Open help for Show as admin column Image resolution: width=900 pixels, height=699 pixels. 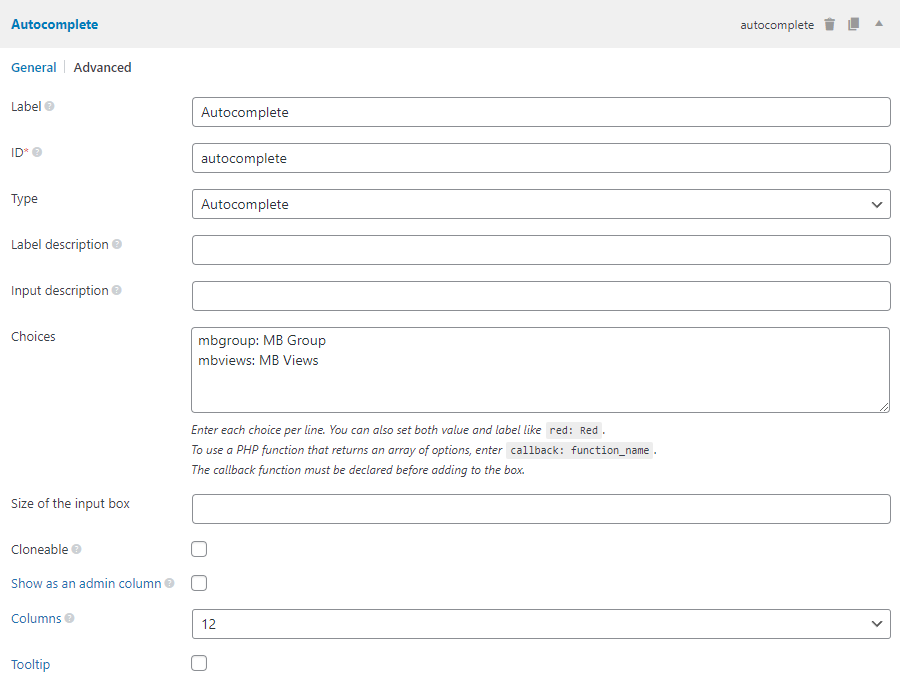point(168,583)
